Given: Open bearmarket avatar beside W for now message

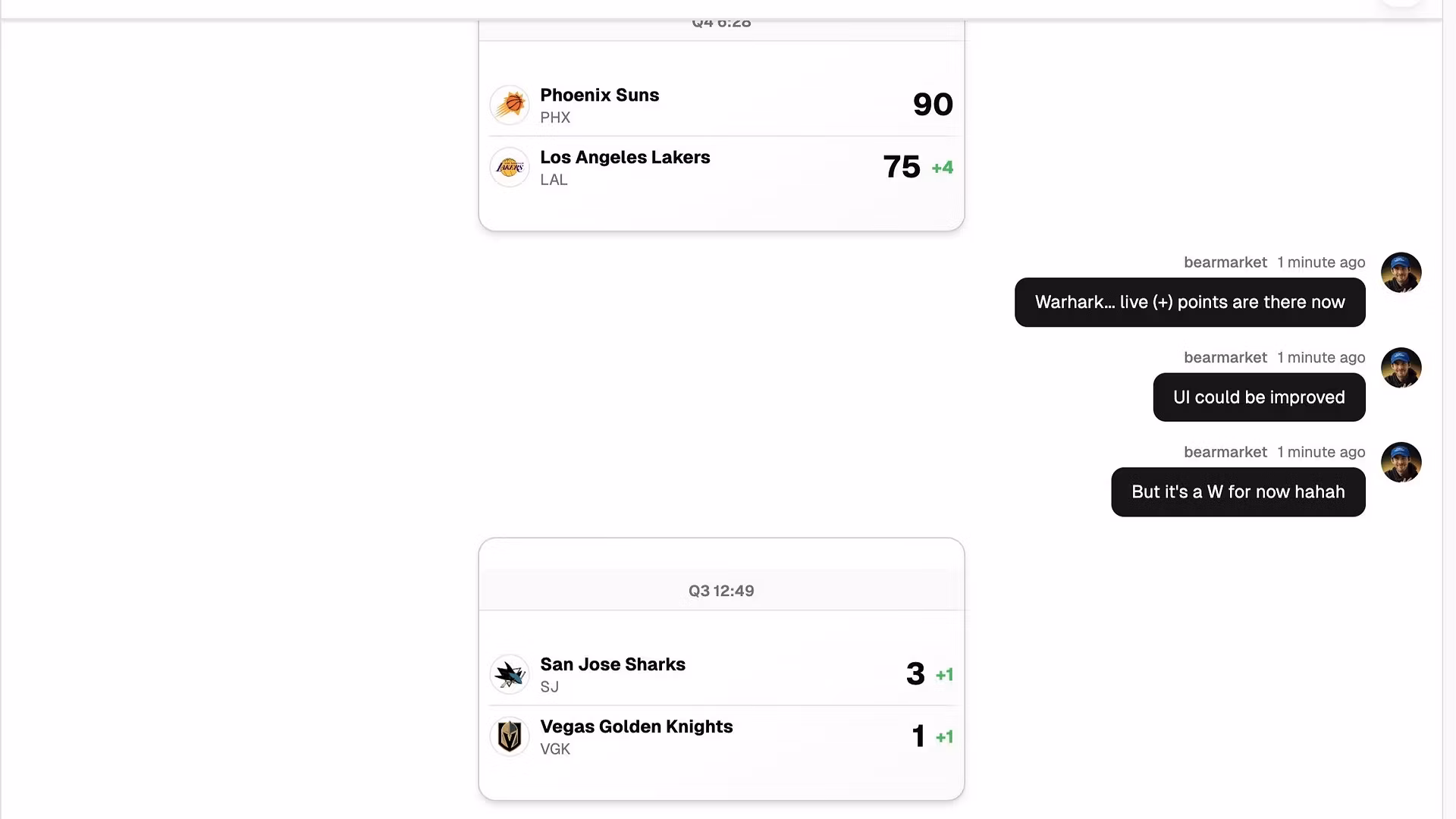Looking at the screenshot, I should (1401, 463).
